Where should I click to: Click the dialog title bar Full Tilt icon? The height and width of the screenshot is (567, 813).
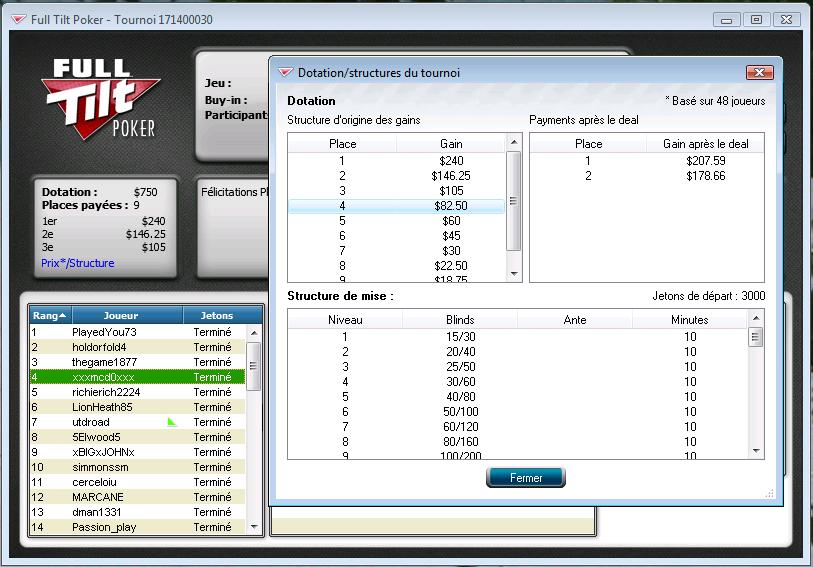(x=286, y=73)
